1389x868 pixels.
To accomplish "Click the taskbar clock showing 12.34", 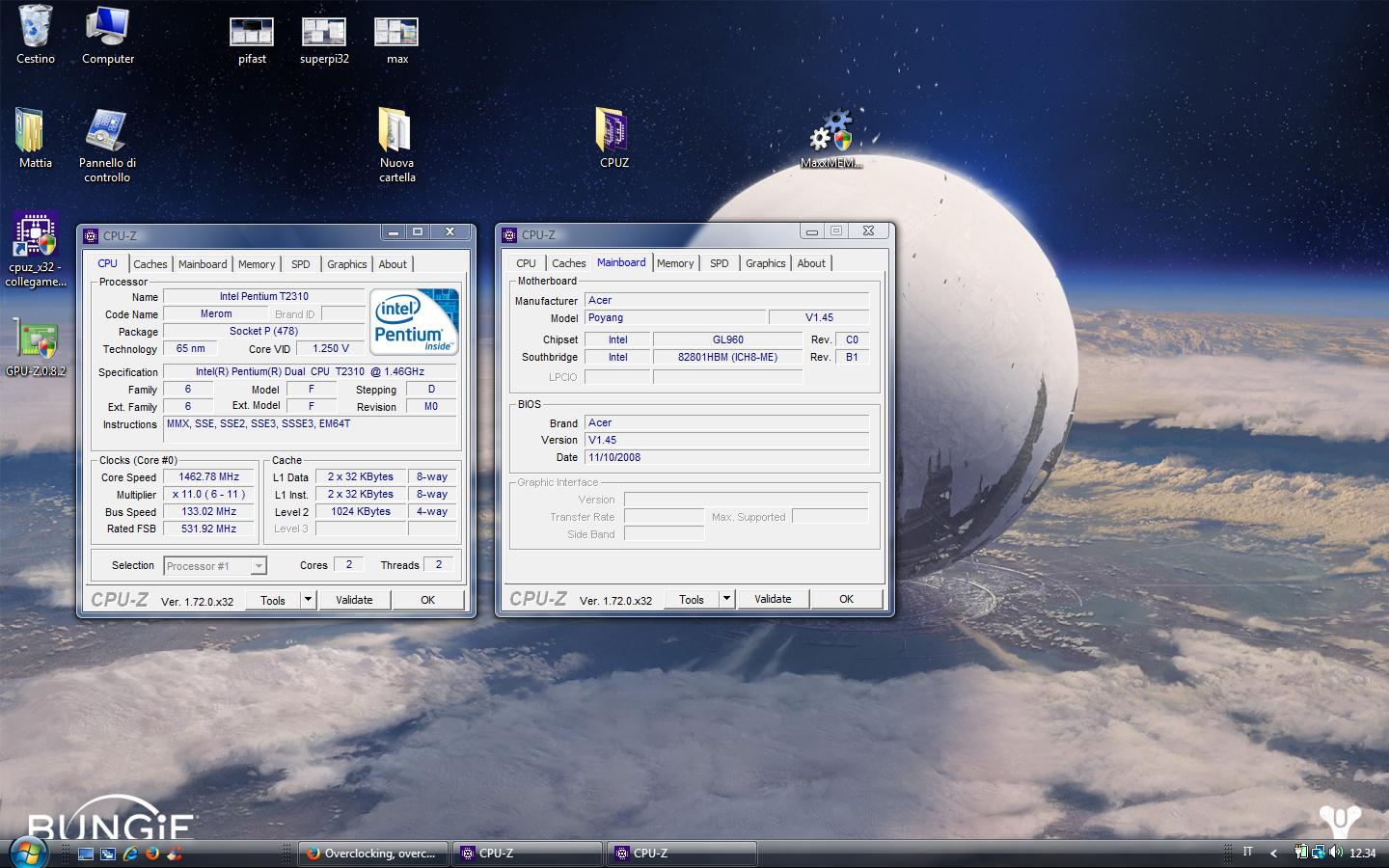I will [1362, 854].
